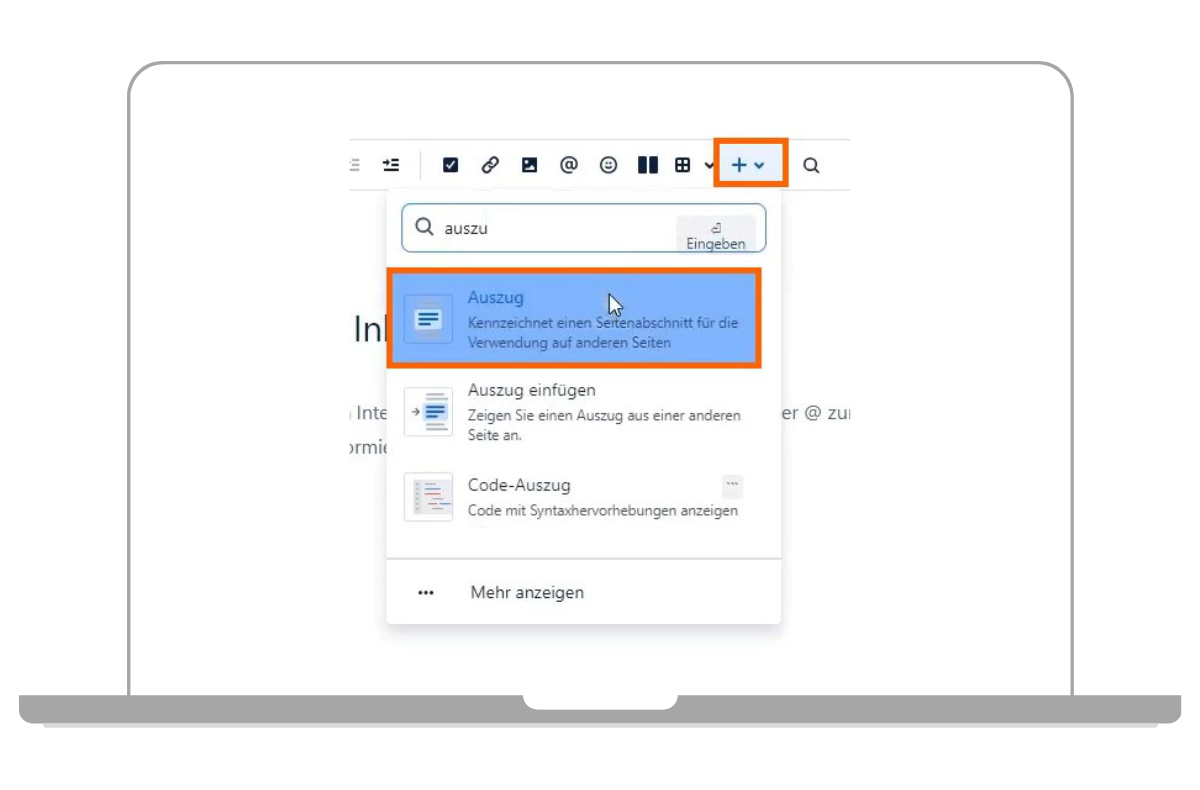
Task: Insert a table with grid icon
Action: 683,165
